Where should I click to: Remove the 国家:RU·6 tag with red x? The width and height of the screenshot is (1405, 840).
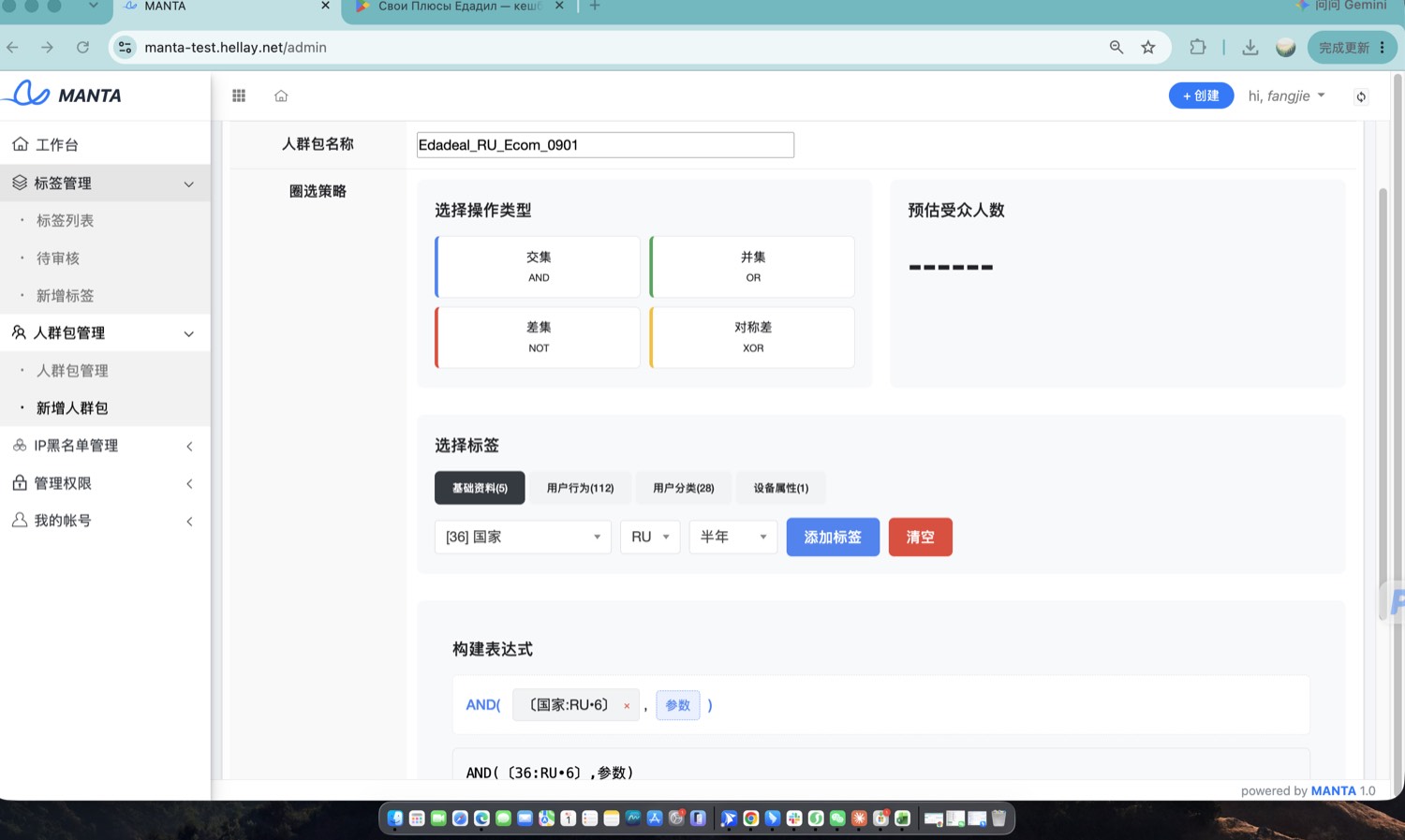point(627,706)
